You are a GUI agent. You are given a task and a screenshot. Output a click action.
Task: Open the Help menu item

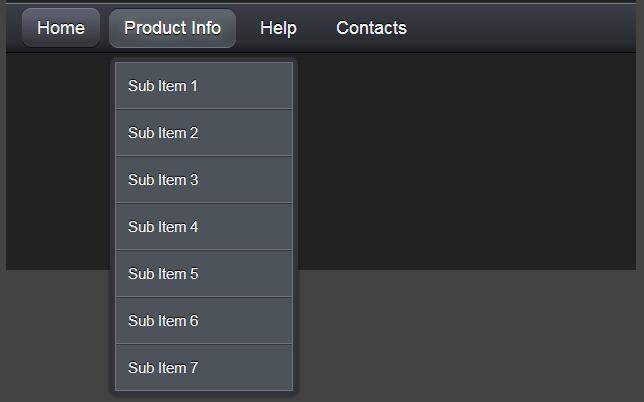[278, 28]
